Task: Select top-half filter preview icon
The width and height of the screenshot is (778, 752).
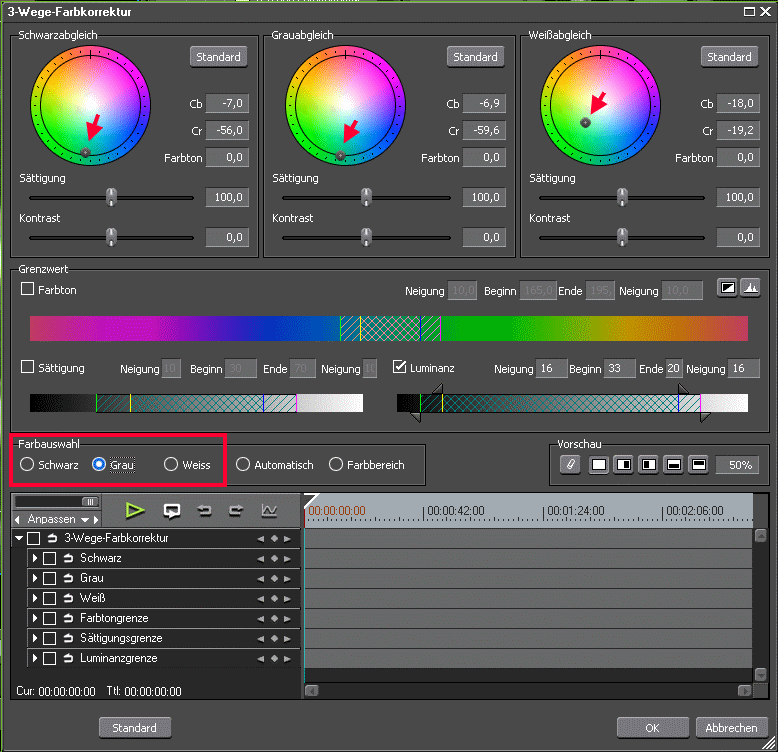Action: [699, 465]
